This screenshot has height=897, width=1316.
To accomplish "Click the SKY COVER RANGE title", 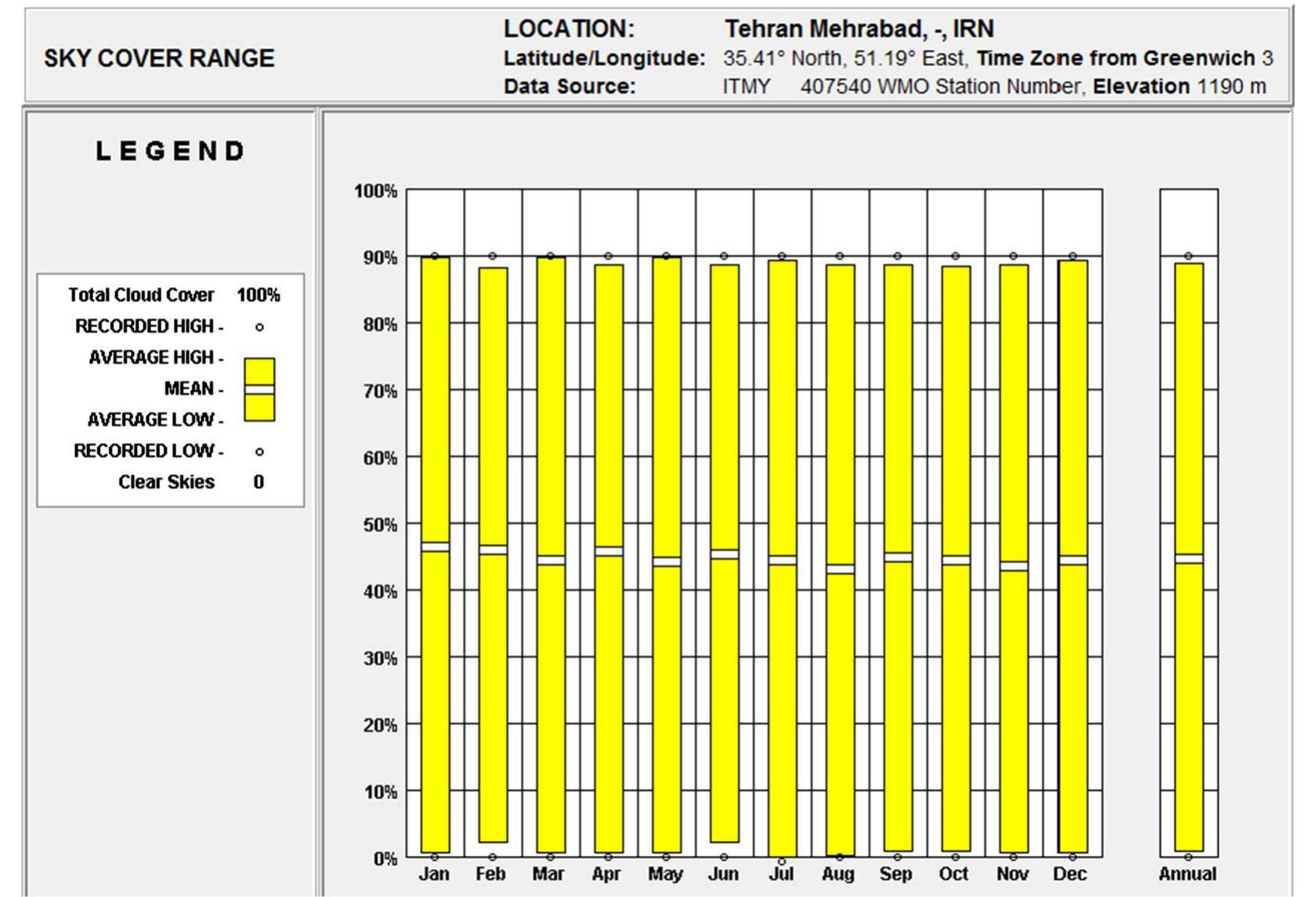I will tap(159, 59).
